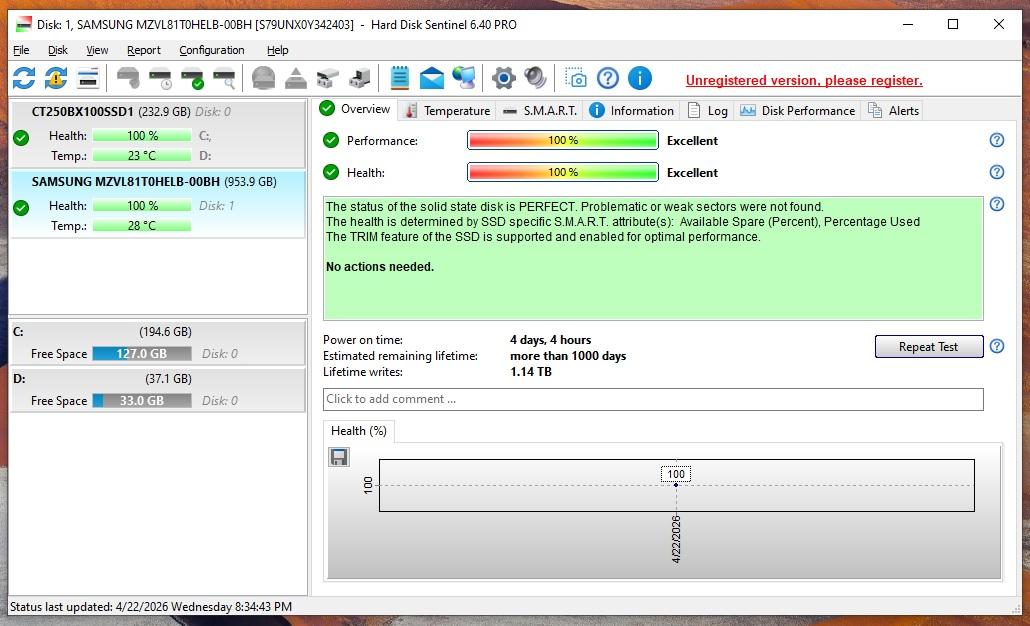Viewport: 1030px width, 626px height.
Task: Click the comment input field
Action: [x=652, y=399]
